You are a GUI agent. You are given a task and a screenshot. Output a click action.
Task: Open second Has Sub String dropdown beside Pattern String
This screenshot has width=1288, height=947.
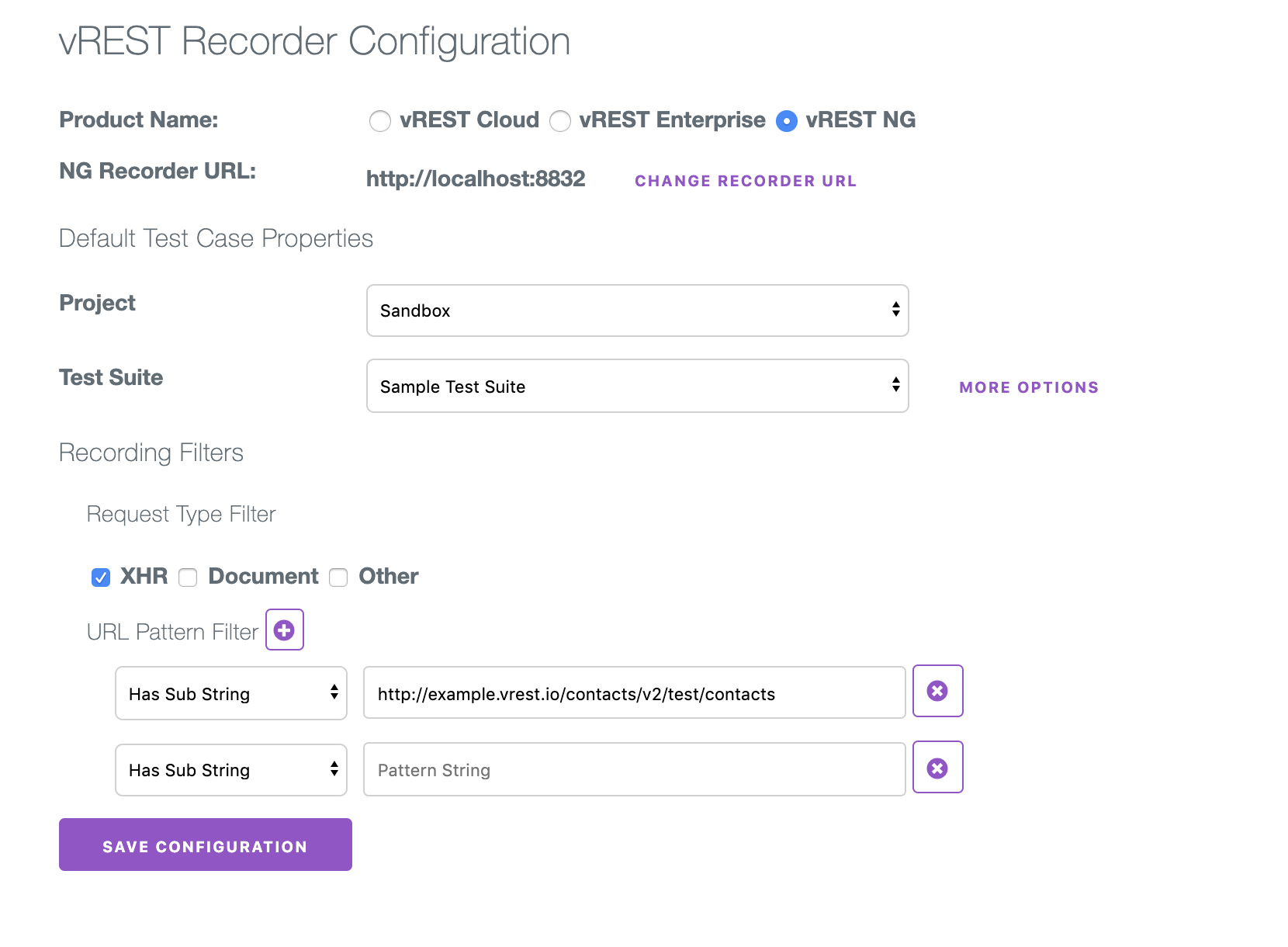click(x=231, y=769)
